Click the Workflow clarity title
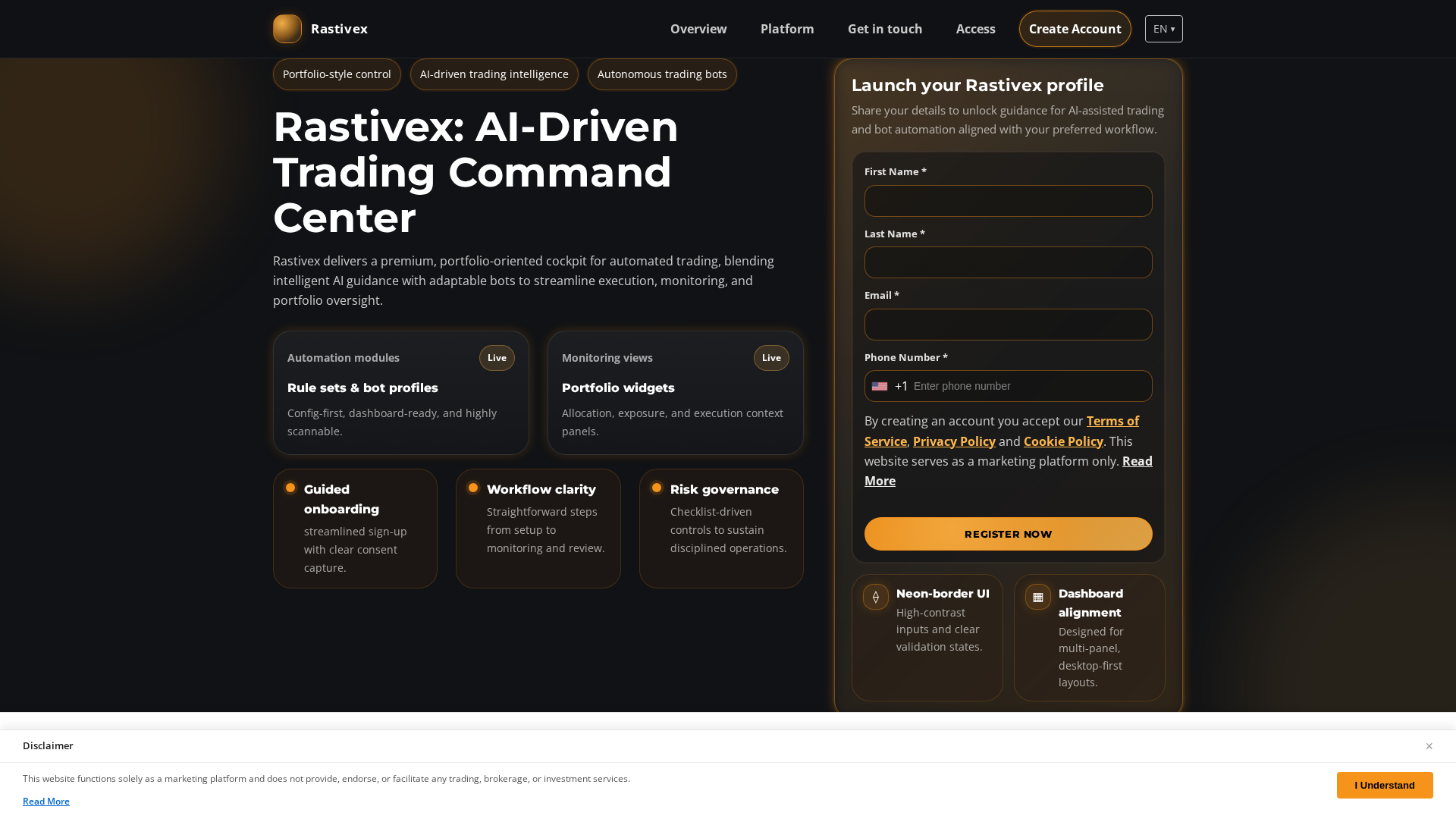The width and height of the screenshot is (1456, 819). pos(541,489)
